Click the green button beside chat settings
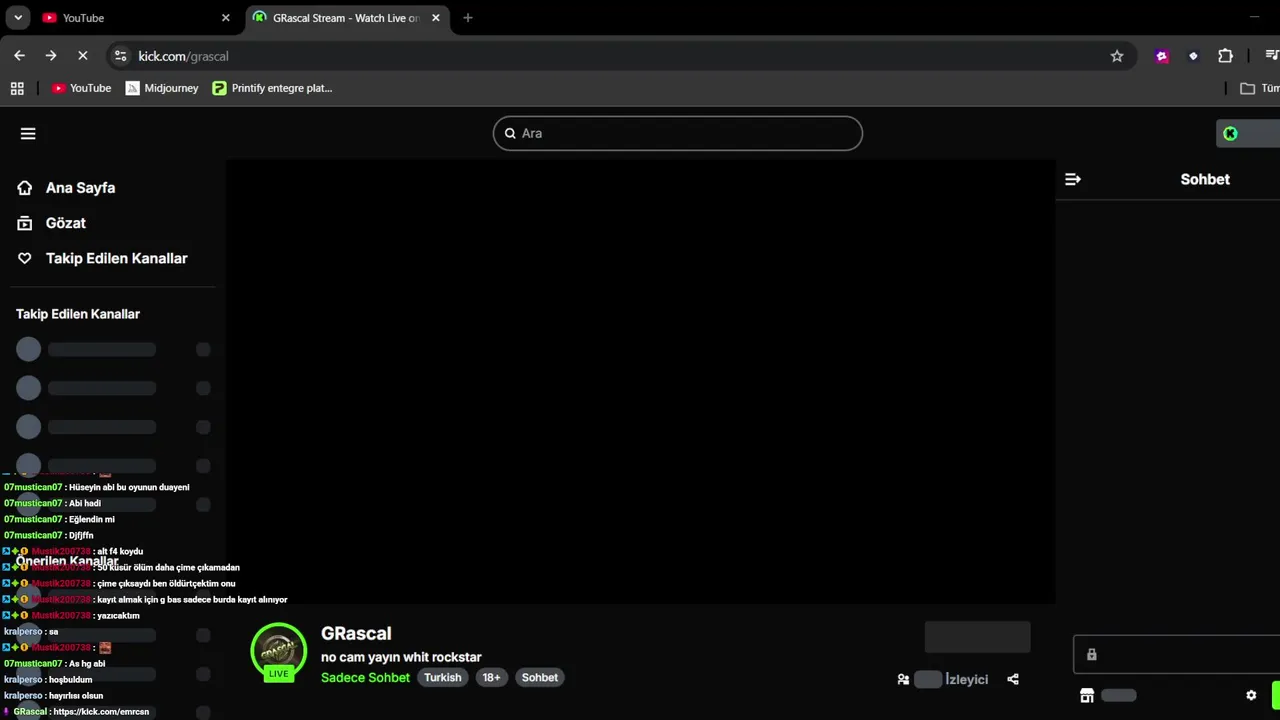Screen dimensions: 1280x720 (x=1275, y=695)
